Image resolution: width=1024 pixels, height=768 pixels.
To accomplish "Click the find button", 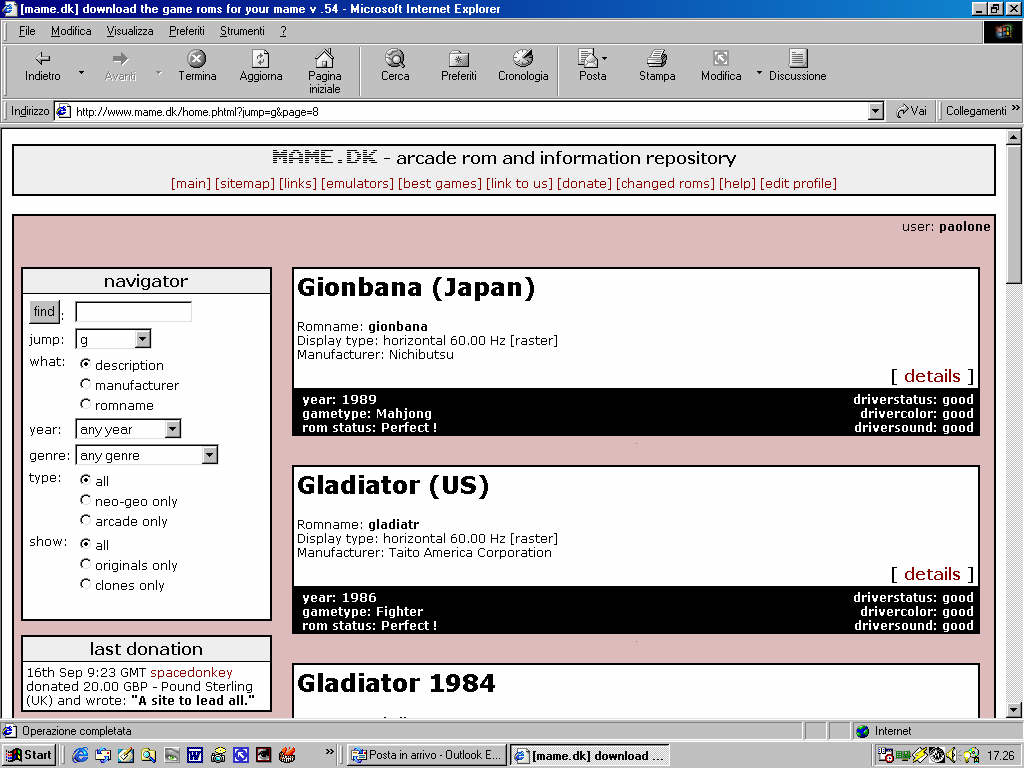I will 44,312.
